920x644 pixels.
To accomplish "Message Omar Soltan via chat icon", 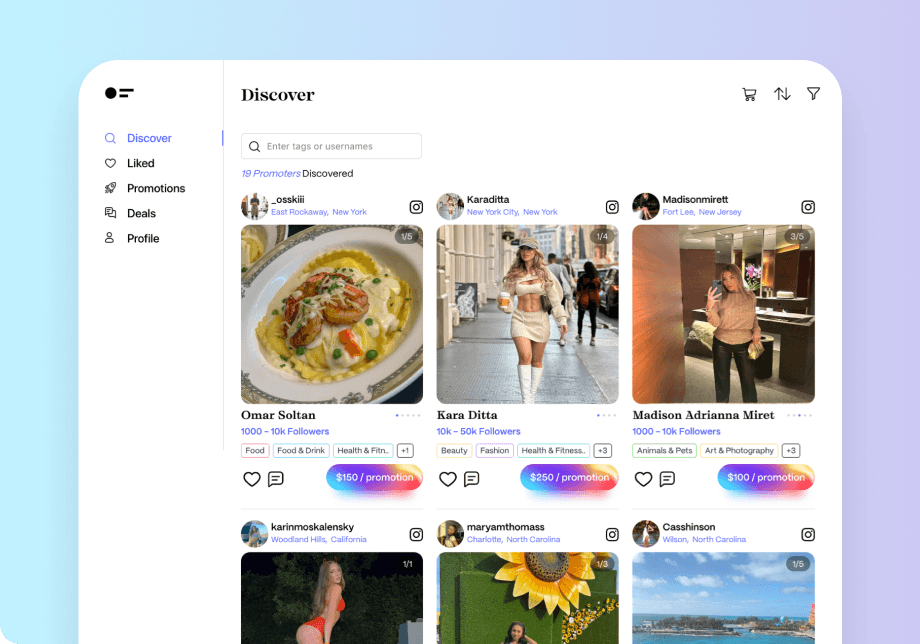I will pyautogui.click(x=276, y=479).
